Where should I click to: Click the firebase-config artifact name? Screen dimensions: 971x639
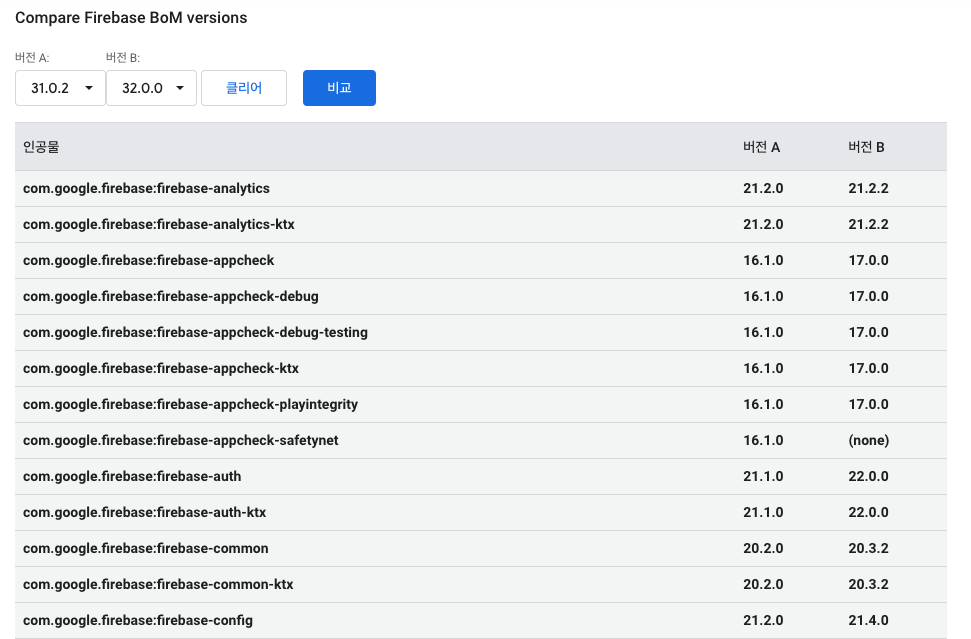pos(137,620)
